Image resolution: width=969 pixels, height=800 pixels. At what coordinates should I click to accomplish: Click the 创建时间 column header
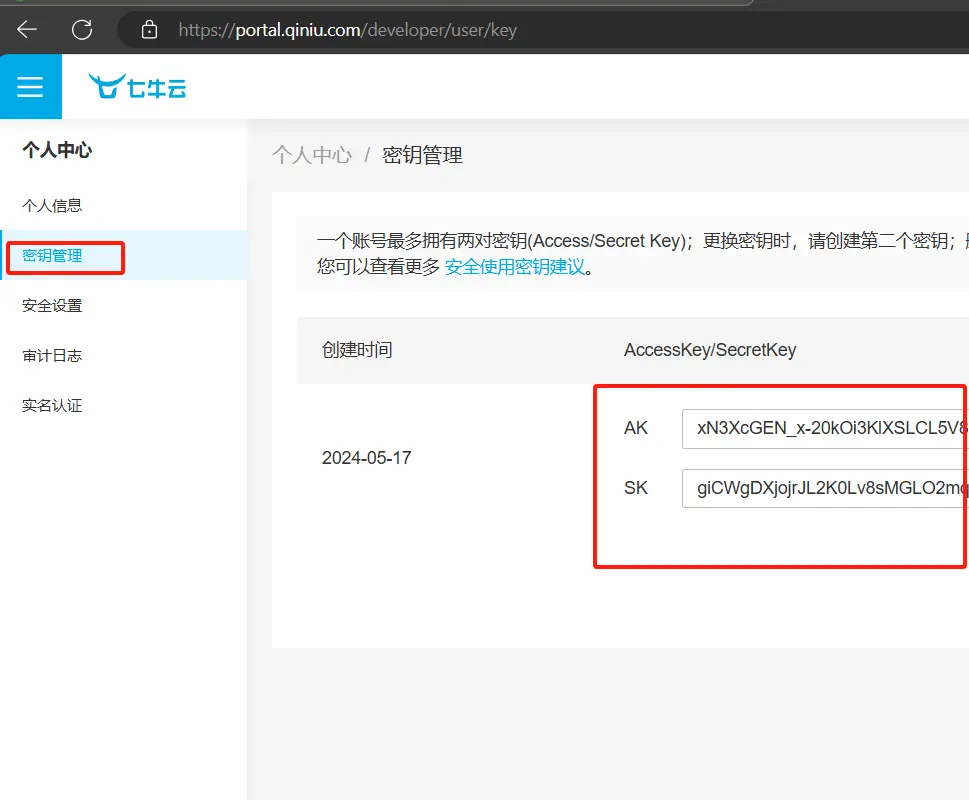pos(357,350)
